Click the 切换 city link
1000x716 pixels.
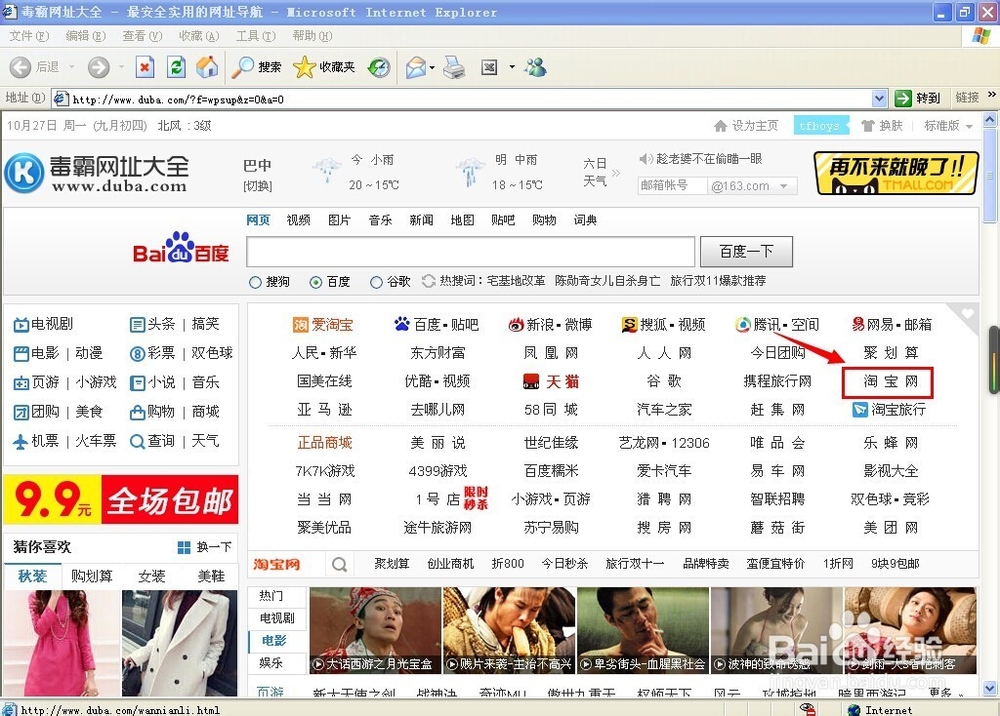click(x=258, y=186)
